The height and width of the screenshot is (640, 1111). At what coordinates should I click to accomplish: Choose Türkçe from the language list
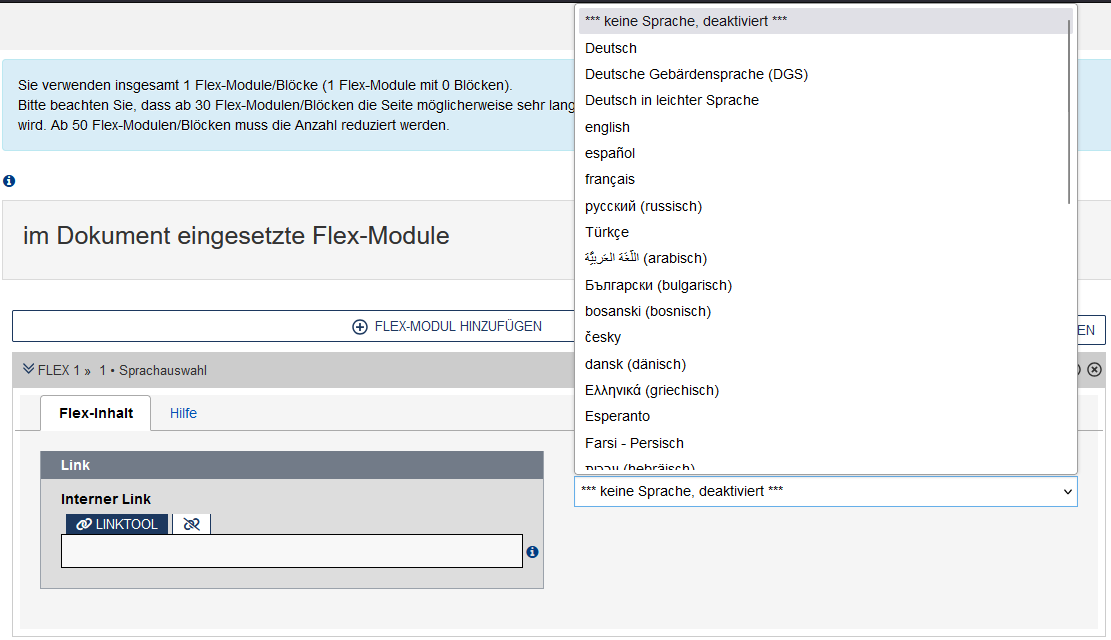(607, 232)
